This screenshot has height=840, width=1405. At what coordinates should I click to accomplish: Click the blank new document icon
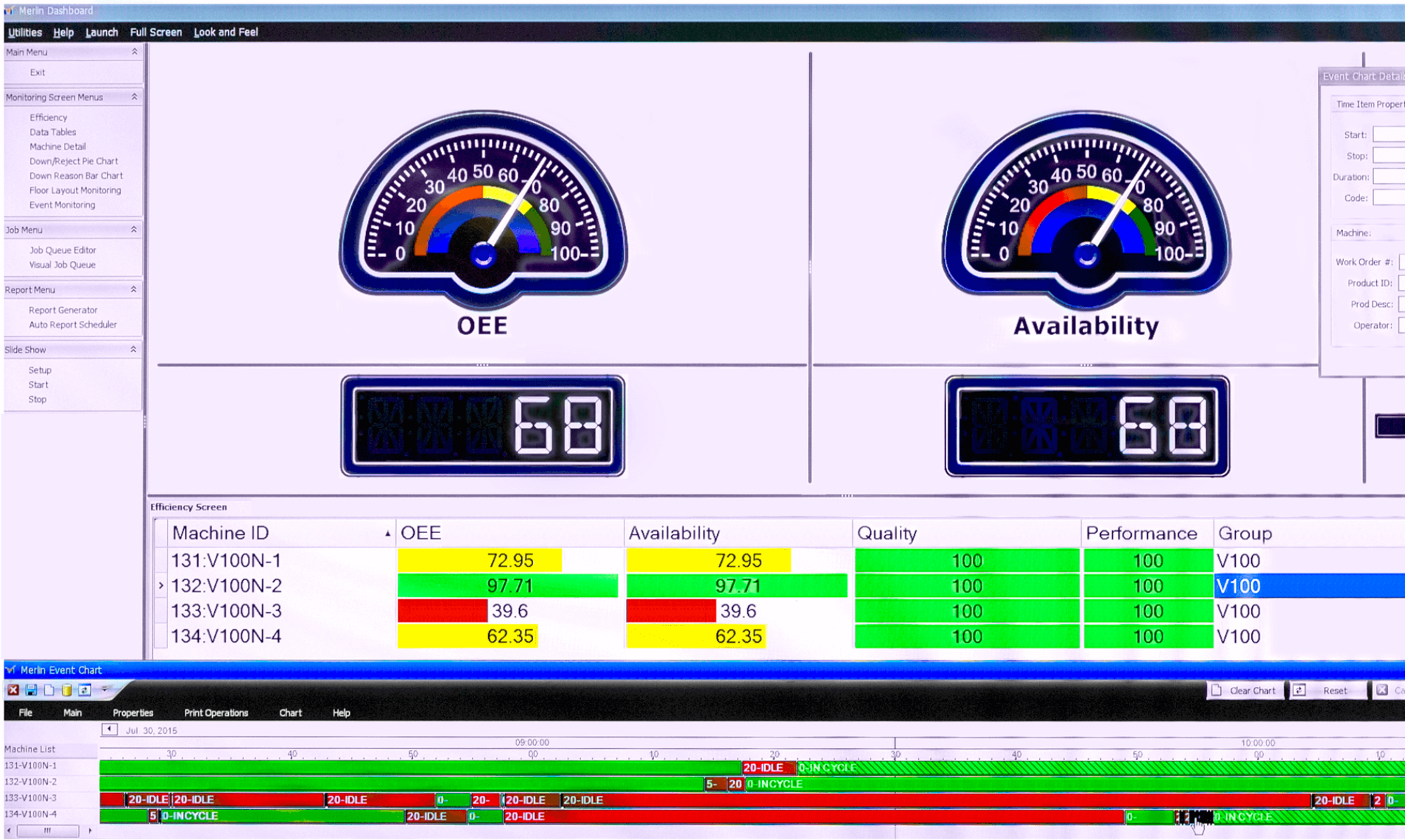49,690
